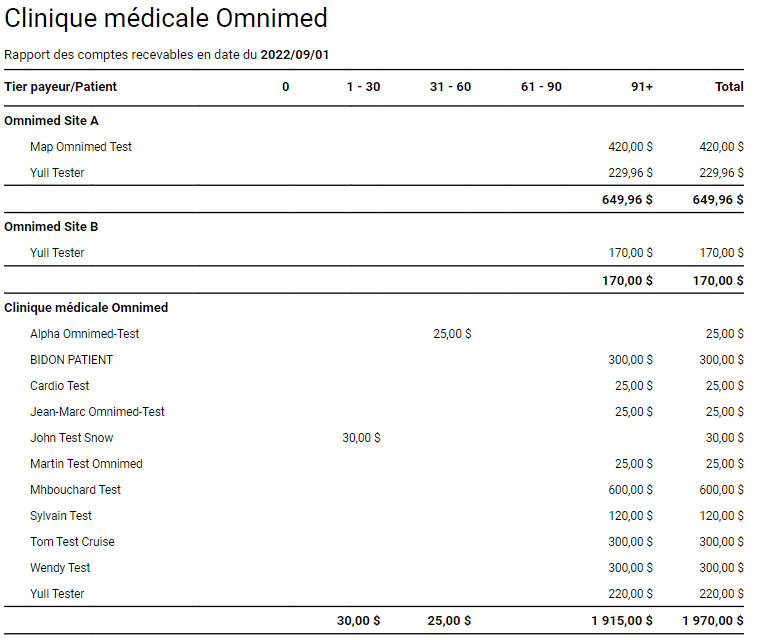
Task: Click the Tom Test Cruise patient name
Action: (72, 542)
